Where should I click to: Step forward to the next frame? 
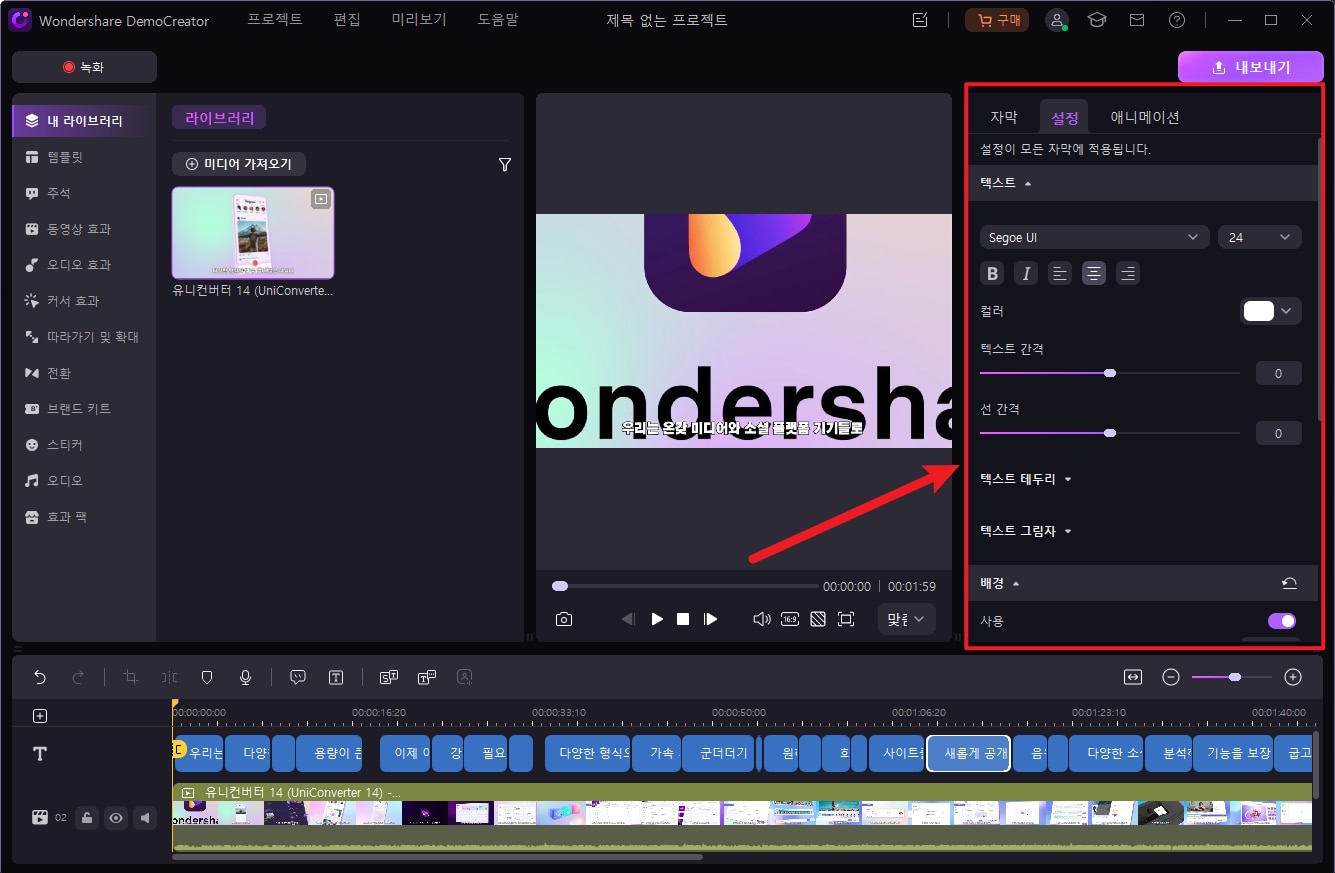pos(710,619)
